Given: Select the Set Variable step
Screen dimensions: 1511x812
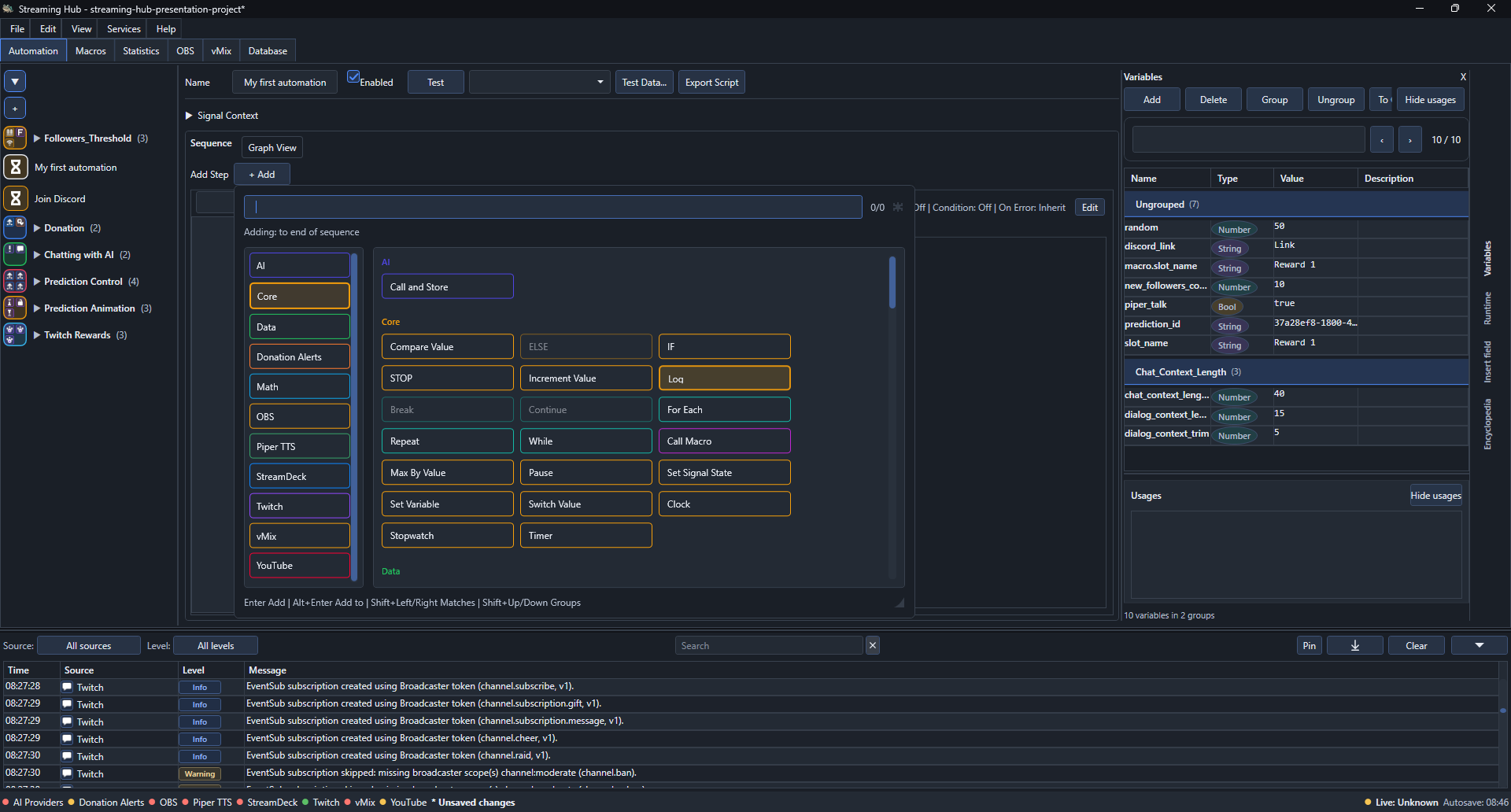Looking at the screenshot, I should click(x=447, y=504).
